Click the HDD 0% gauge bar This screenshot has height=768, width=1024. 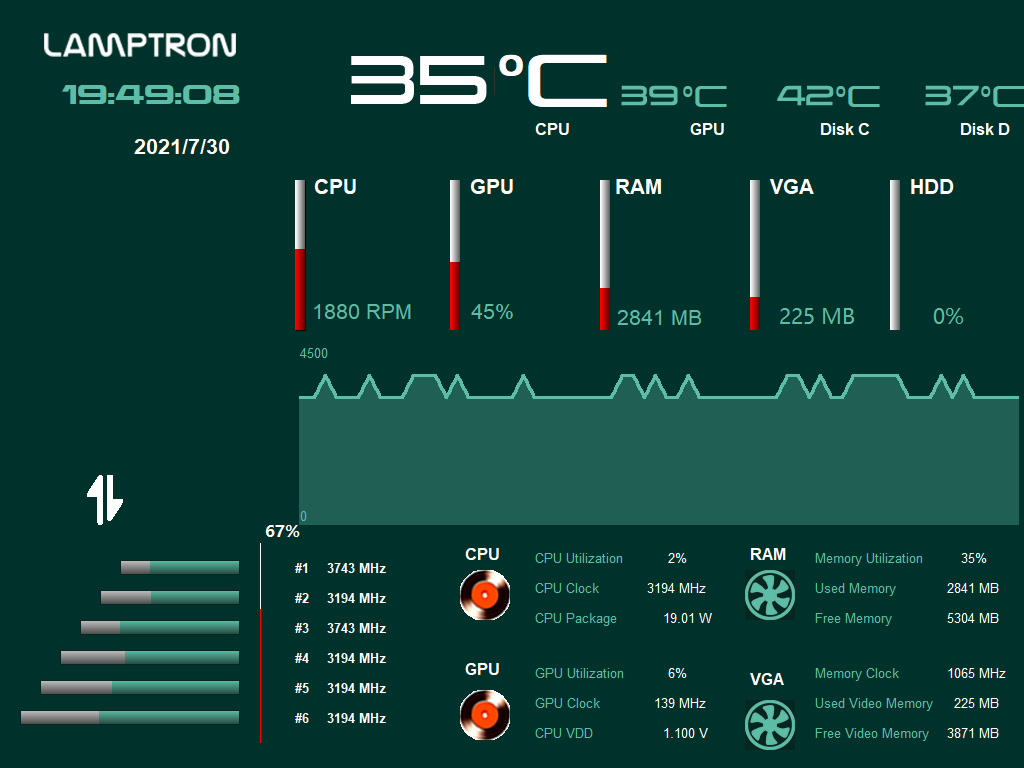point(895,255)
